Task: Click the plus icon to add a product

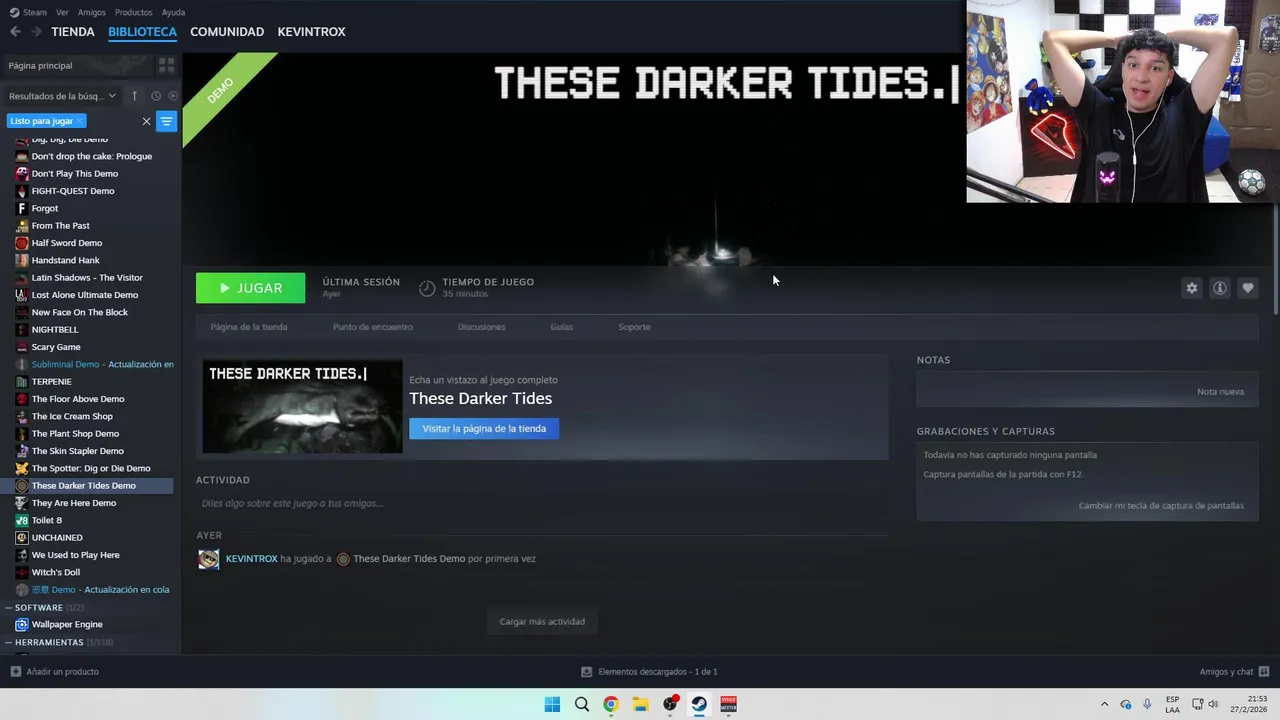Action: pyautogui.click(x=15, y=672)
